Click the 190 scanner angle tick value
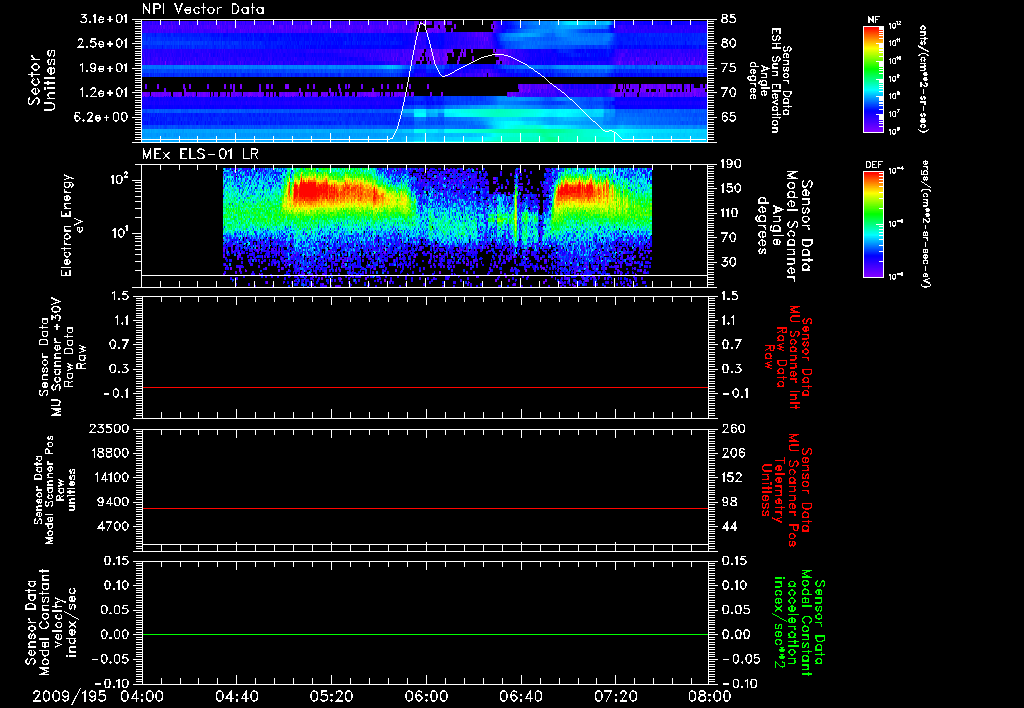 click(x=732, y=164)
